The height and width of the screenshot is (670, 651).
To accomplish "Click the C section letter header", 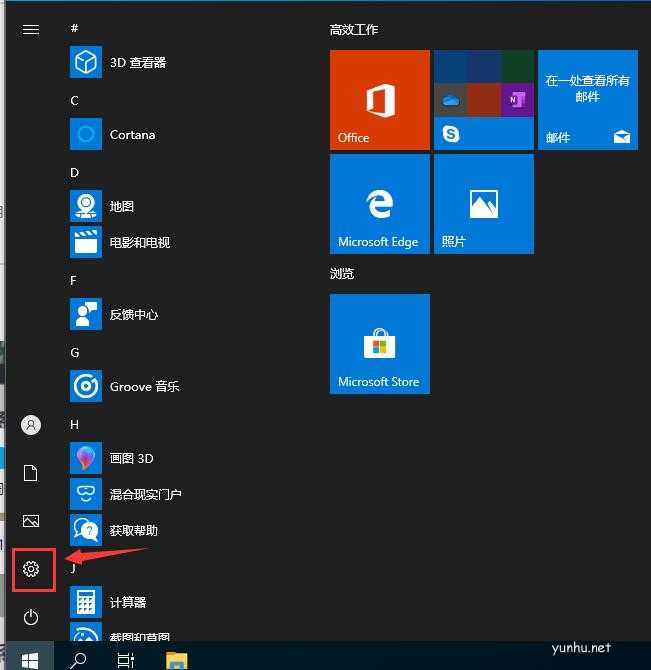I will tap(74, 101).
